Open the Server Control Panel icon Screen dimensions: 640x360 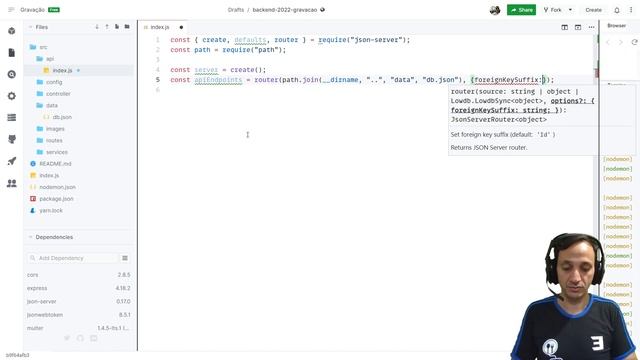tap(12, 118)
